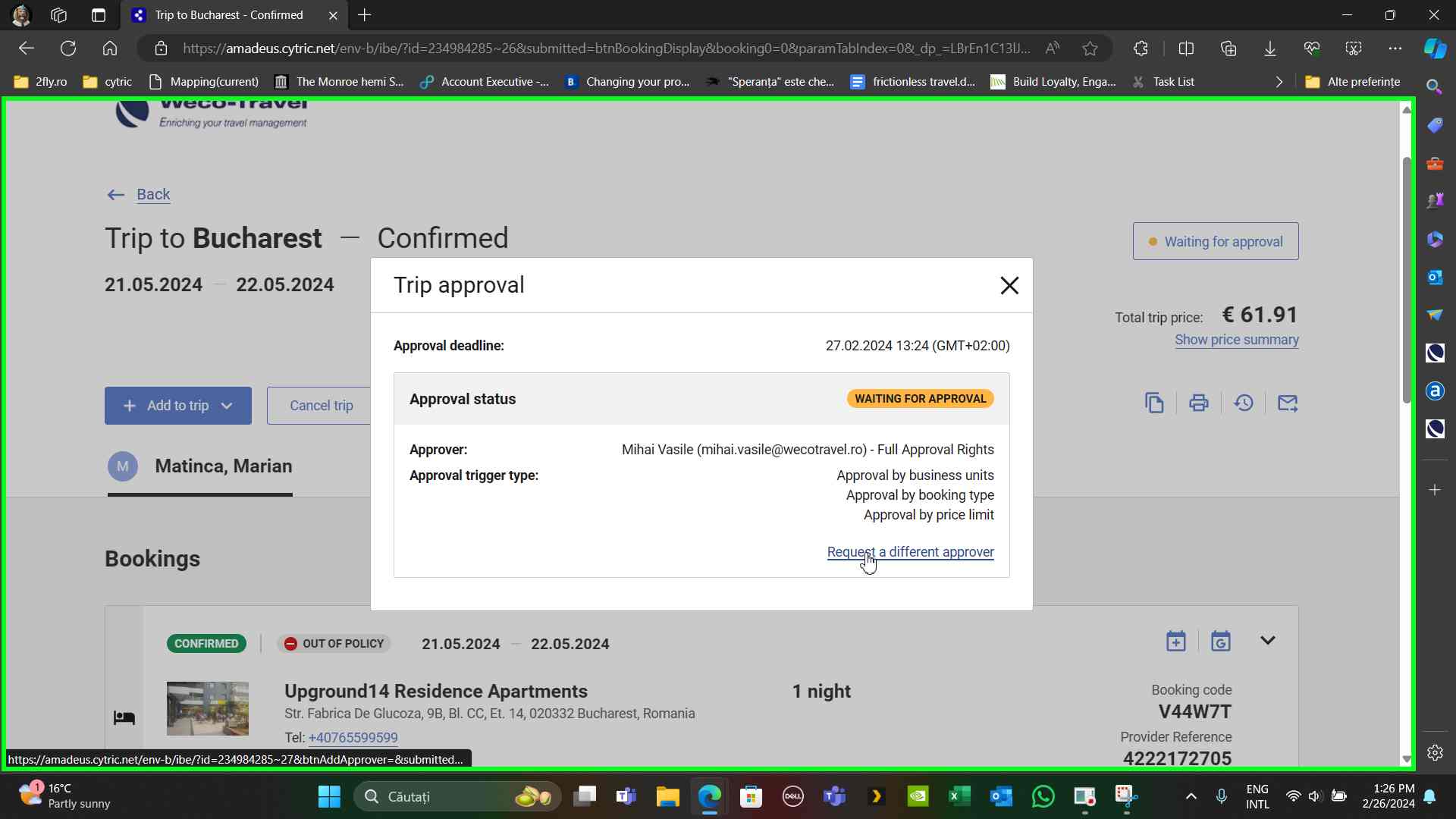Viewport: 1456px width, 819px height.
Task: Add booking to calendar icon
Action: [x=1175, y=642]
